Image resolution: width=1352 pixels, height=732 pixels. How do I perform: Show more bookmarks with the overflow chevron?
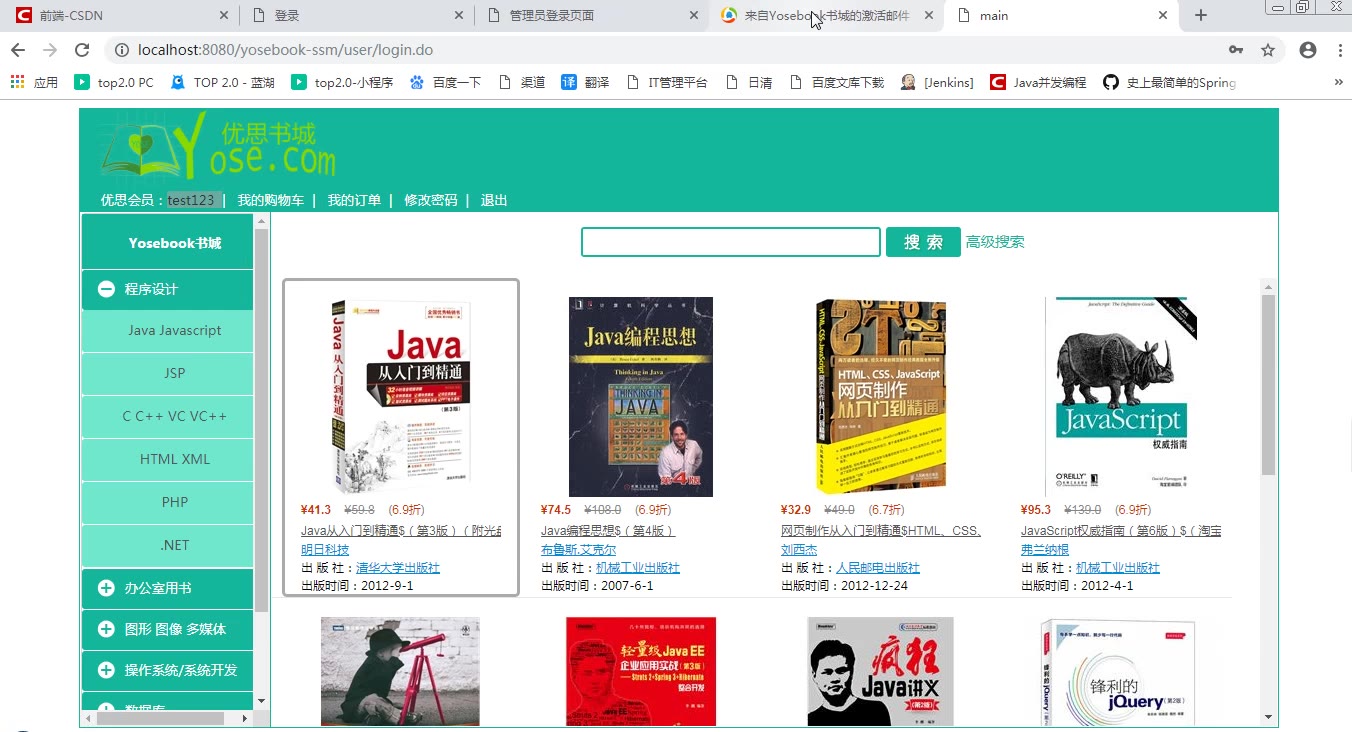click(x=1339, y=83)
